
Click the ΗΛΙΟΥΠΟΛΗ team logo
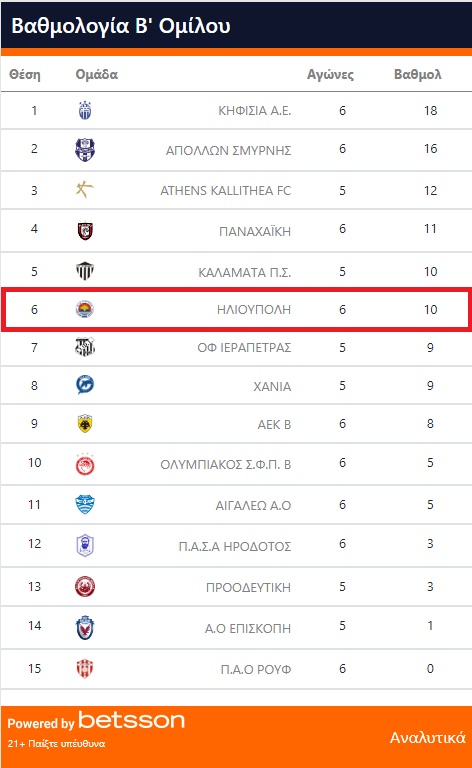(85, 309)
